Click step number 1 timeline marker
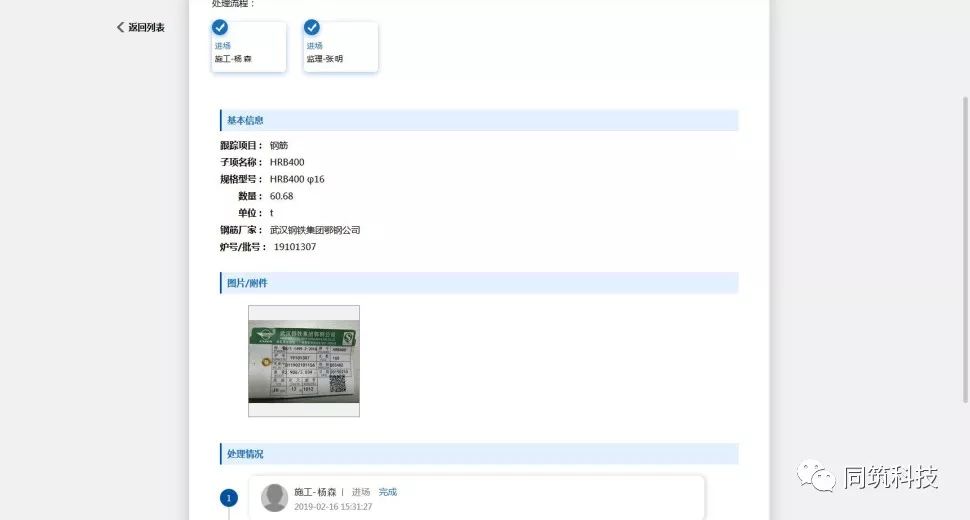 pyautogui.click(x=229, y=498)
